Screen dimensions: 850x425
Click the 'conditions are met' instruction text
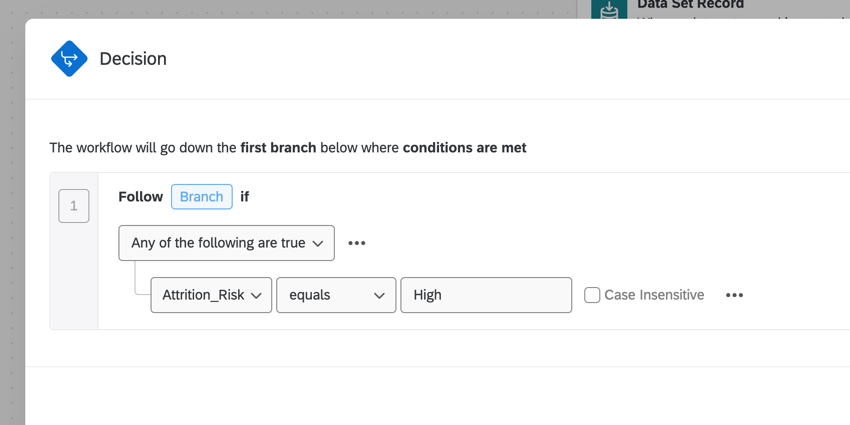click(x=464, y=148)
